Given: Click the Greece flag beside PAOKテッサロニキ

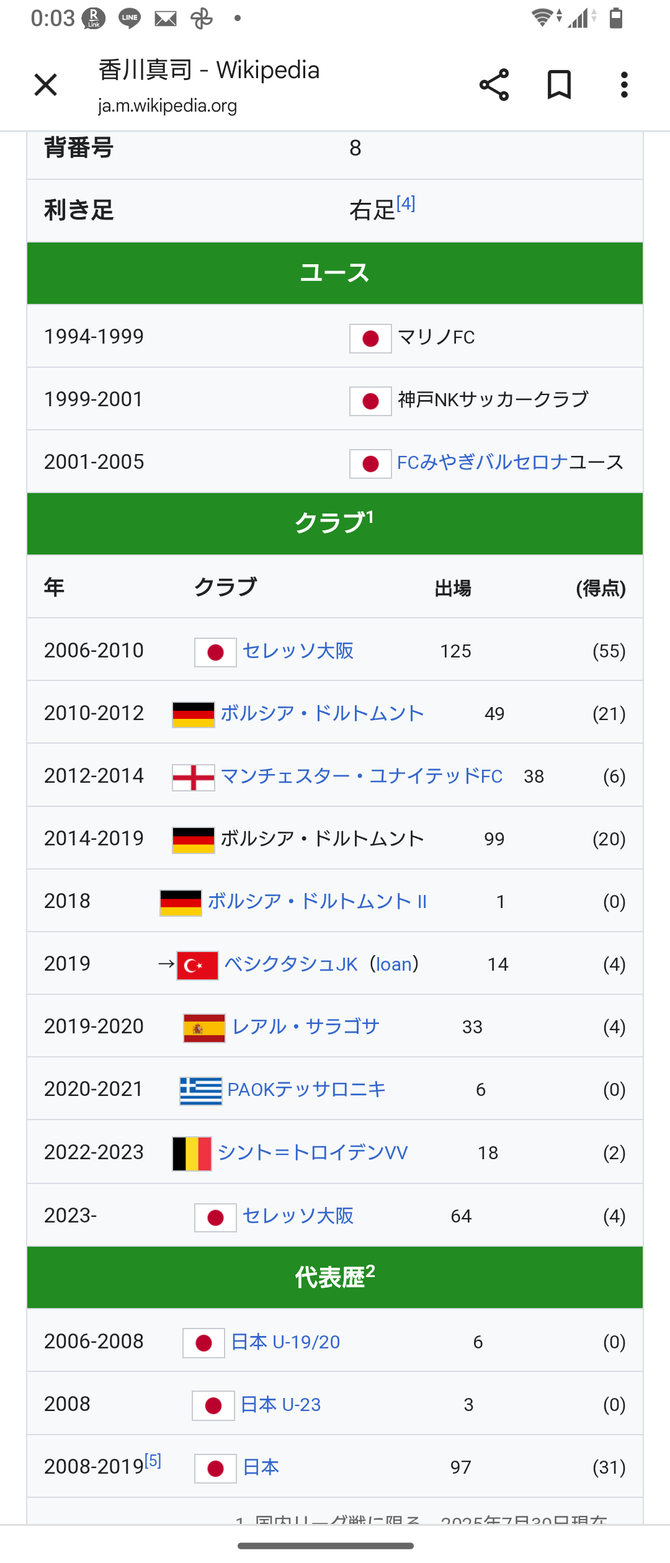Looking at the screenshot, I should pyautogui.click(x=200, y=1090).
